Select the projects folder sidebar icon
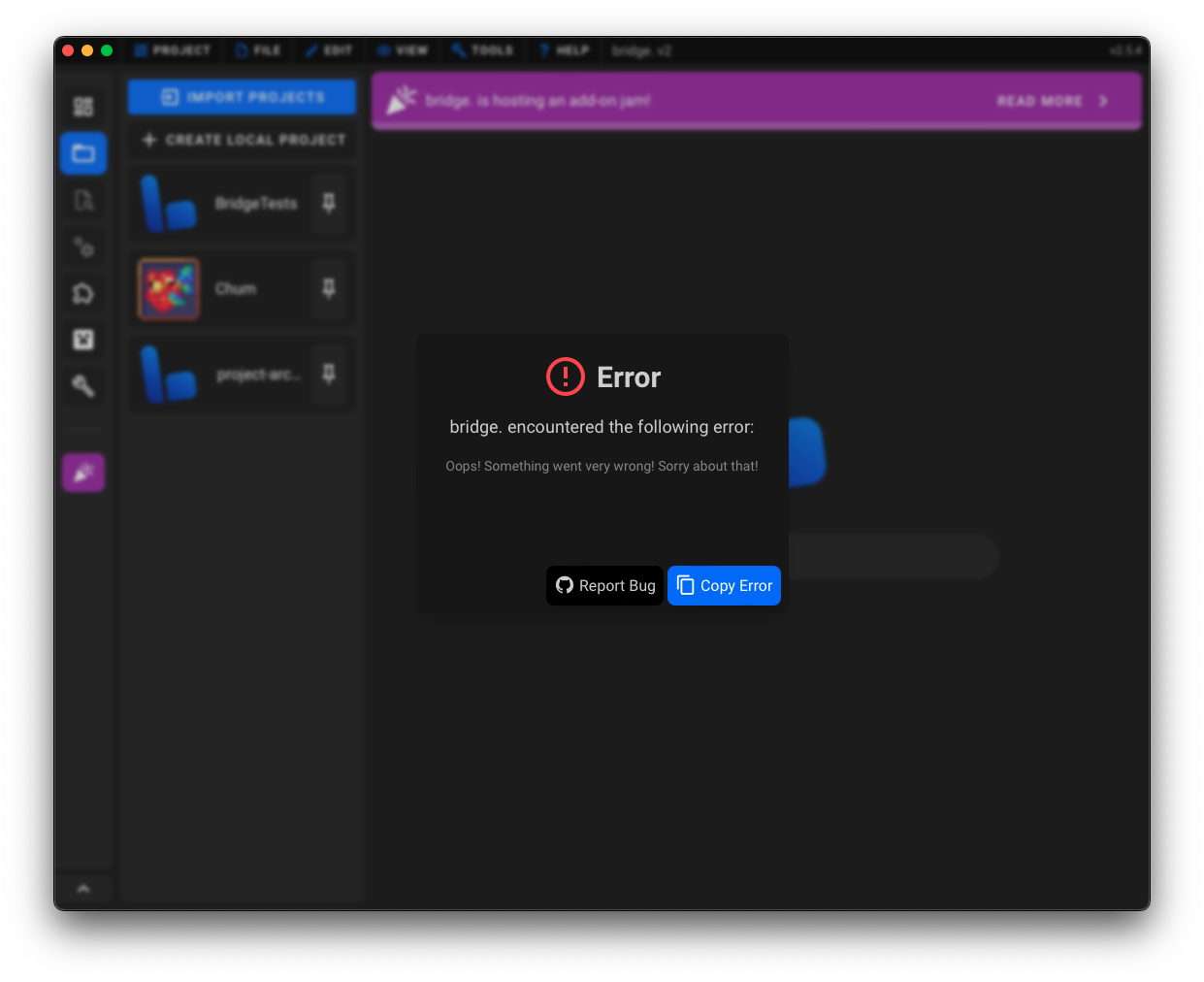 (x=83, y=153)
